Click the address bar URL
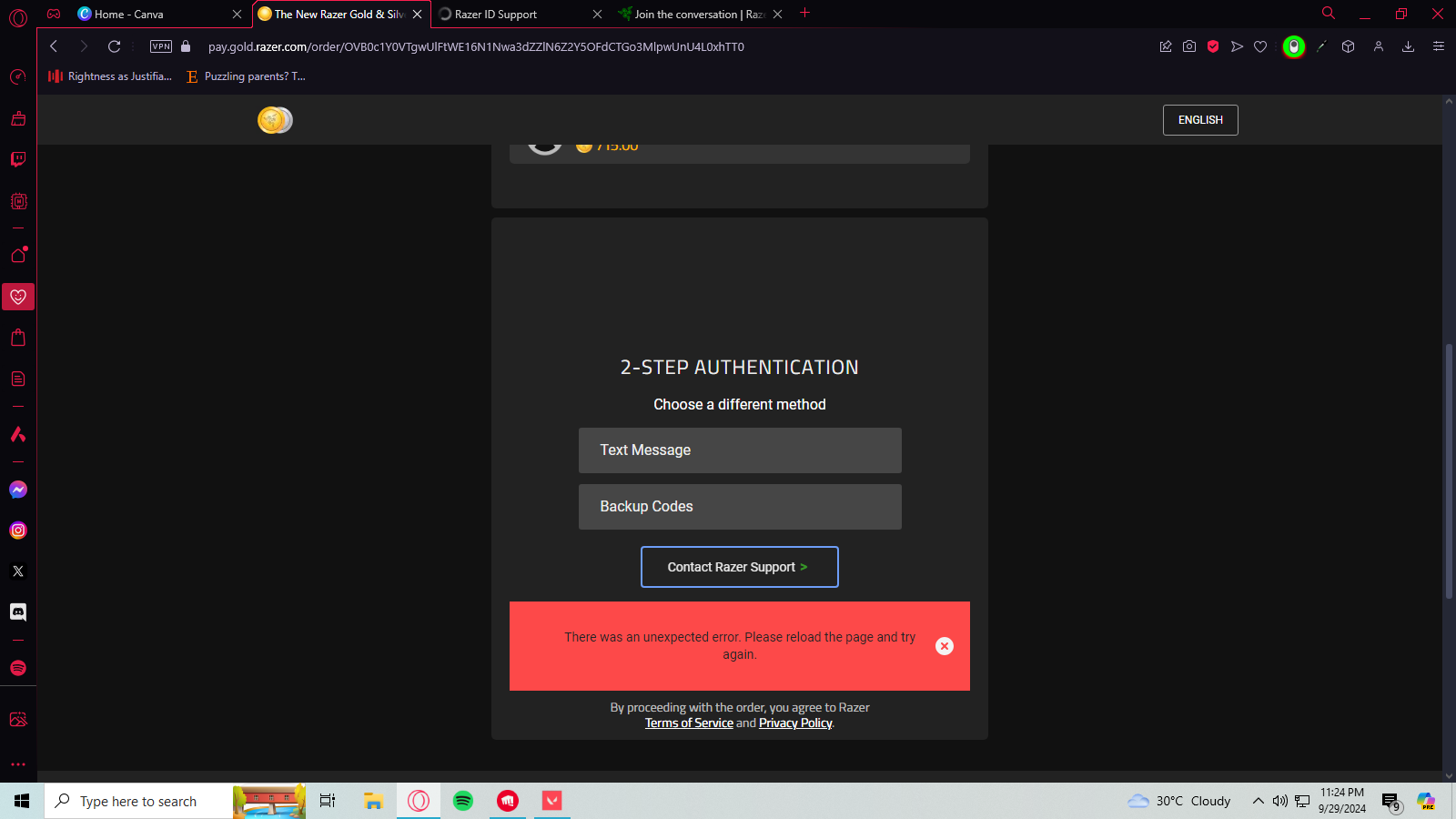Viewport: 1456px width, 819px height. pos(476,46)
